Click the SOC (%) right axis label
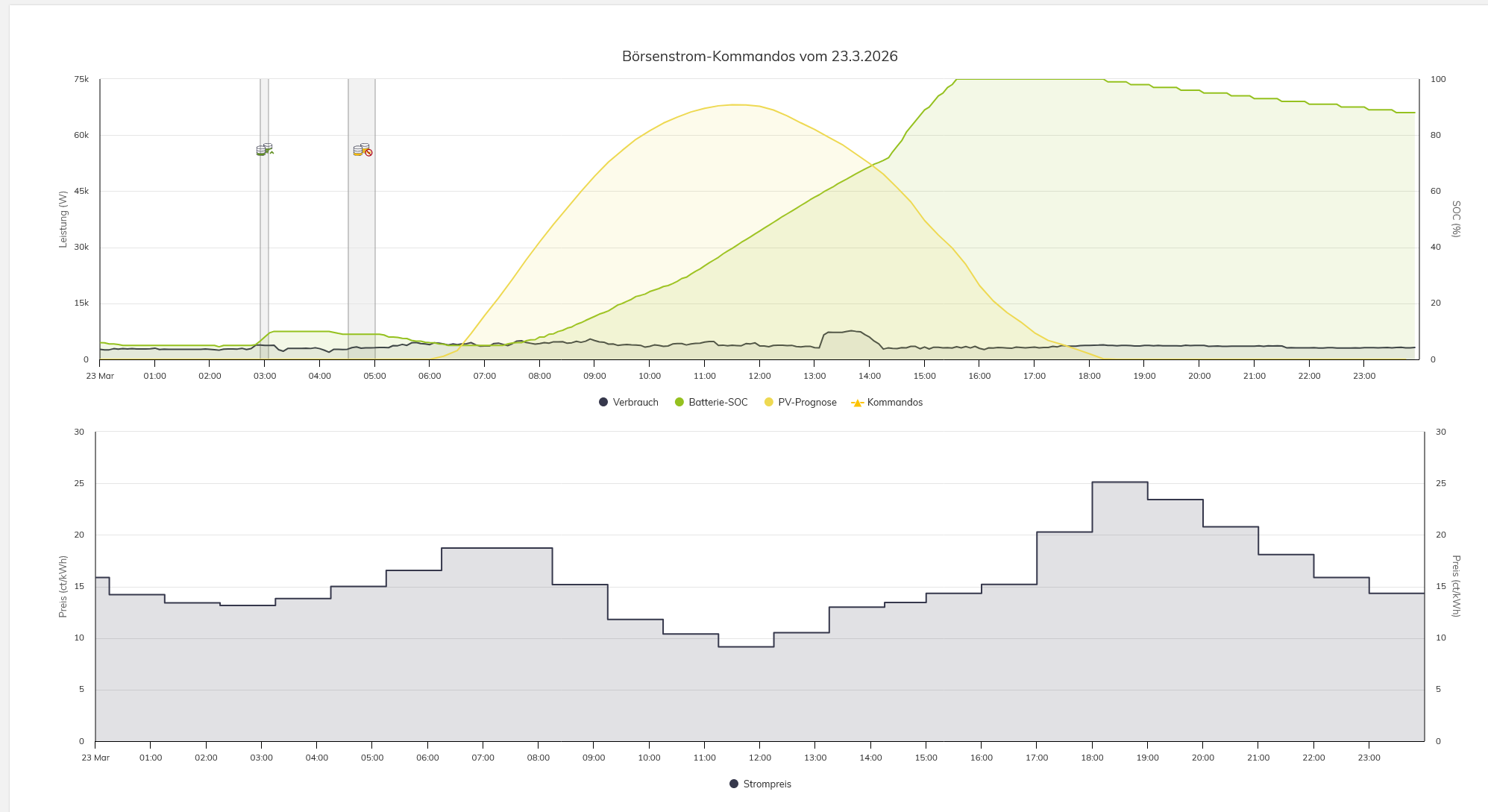Screen dimensions: 1488x812 [x=1455, y=218]
